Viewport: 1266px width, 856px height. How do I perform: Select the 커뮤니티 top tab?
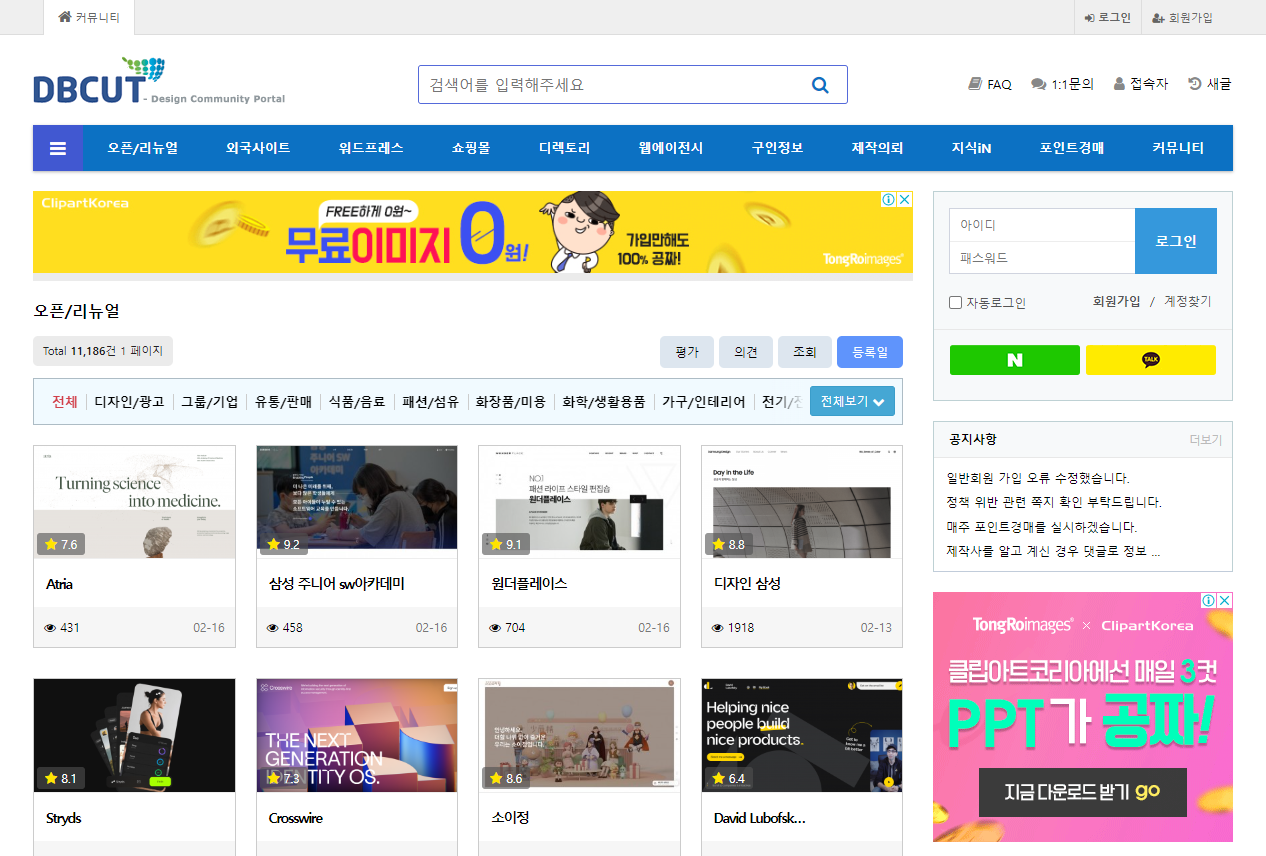(x=89, y=17)
